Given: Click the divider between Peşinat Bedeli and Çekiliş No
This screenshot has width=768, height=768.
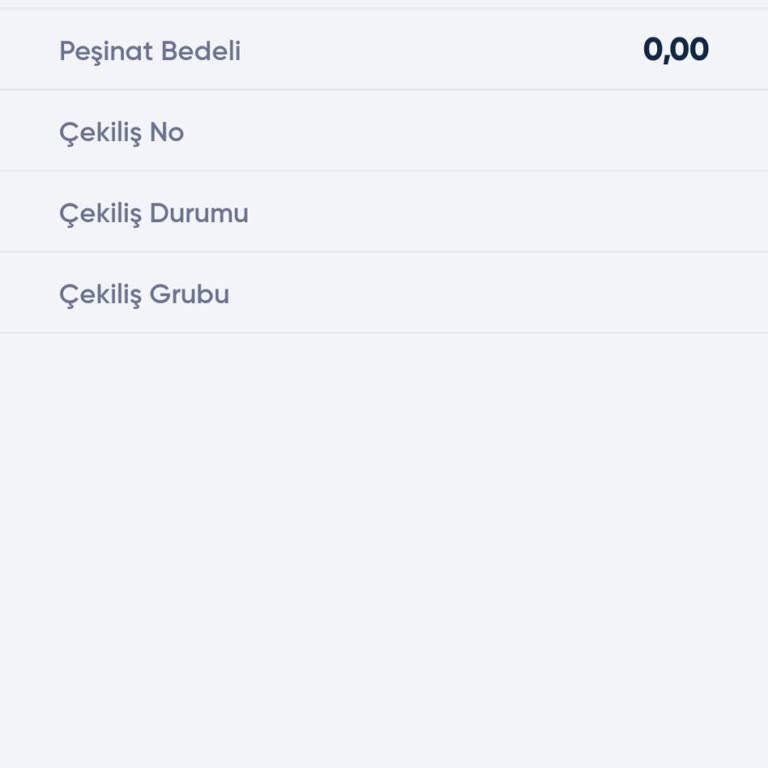Looking at the screenshot, I should pyautogui.click(x=384, y=90).
